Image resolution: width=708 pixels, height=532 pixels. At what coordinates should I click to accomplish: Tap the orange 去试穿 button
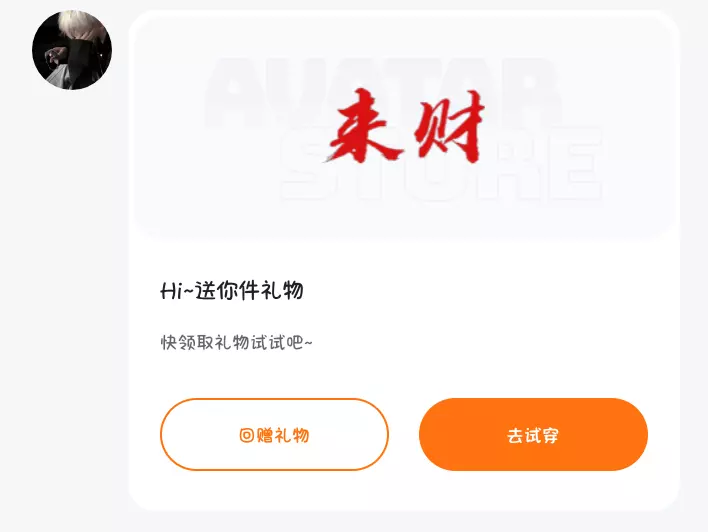pos(533,434)
